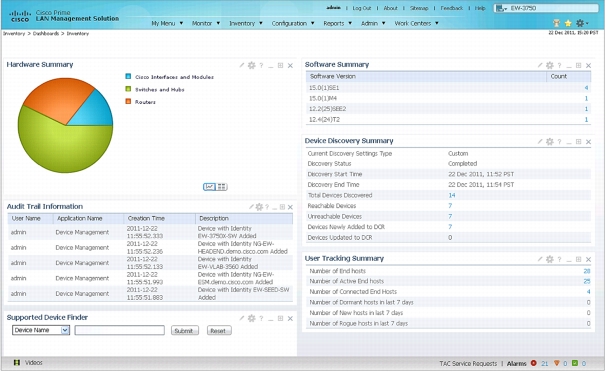Open Videos icon in bottom bar
The height and width of the screenshot is (373, 607).
[17, 363]
